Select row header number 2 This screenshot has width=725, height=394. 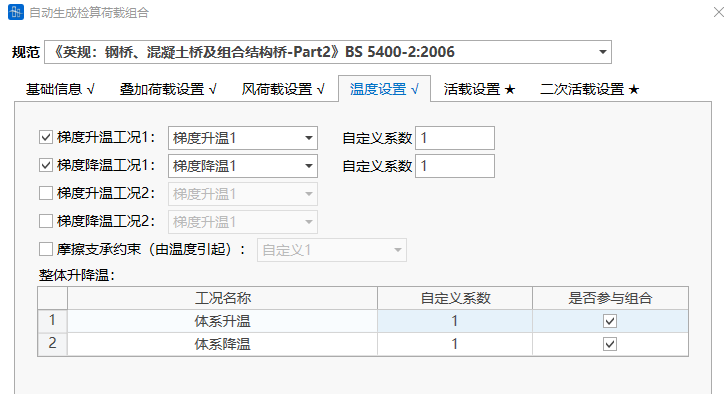pyautogui.click(x=53, y=344)
